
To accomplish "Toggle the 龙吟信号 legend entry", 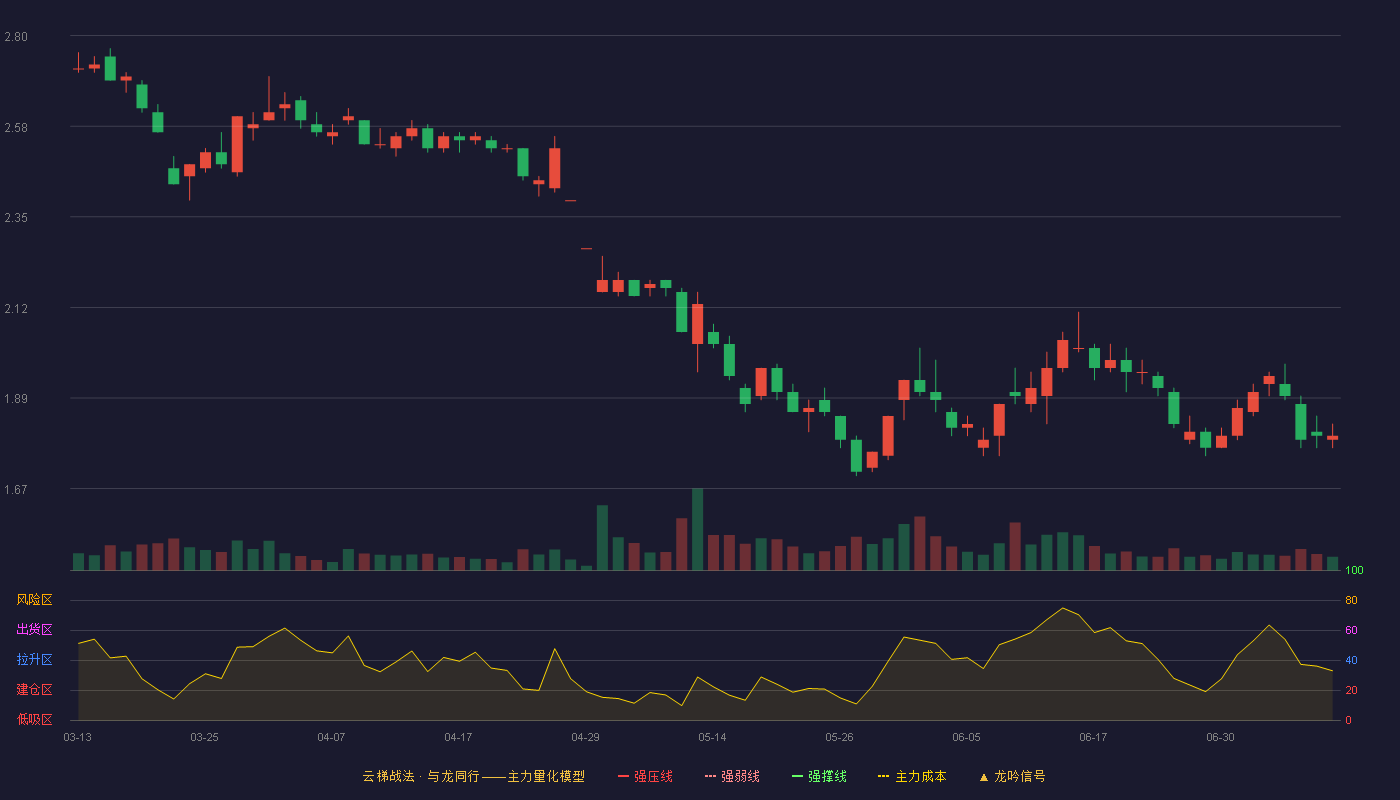I will [1012, 776].
